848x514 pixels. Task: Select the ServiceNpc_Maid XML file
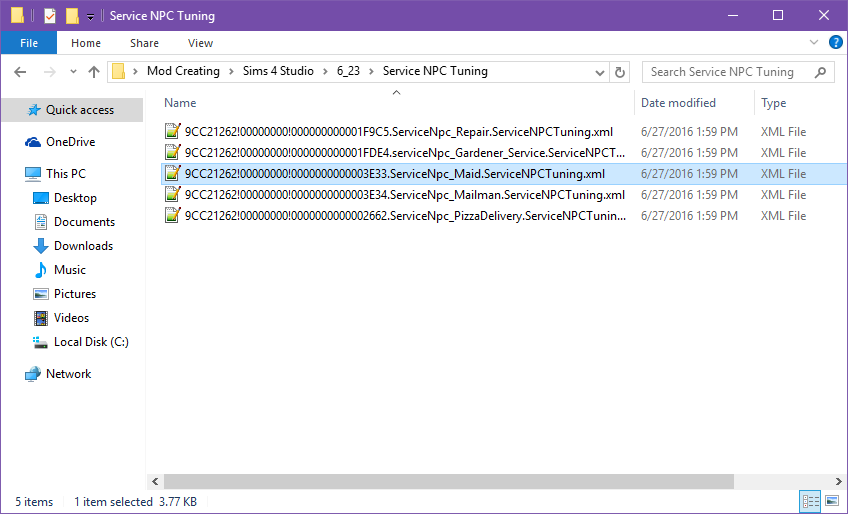click(x=395, y=174)
